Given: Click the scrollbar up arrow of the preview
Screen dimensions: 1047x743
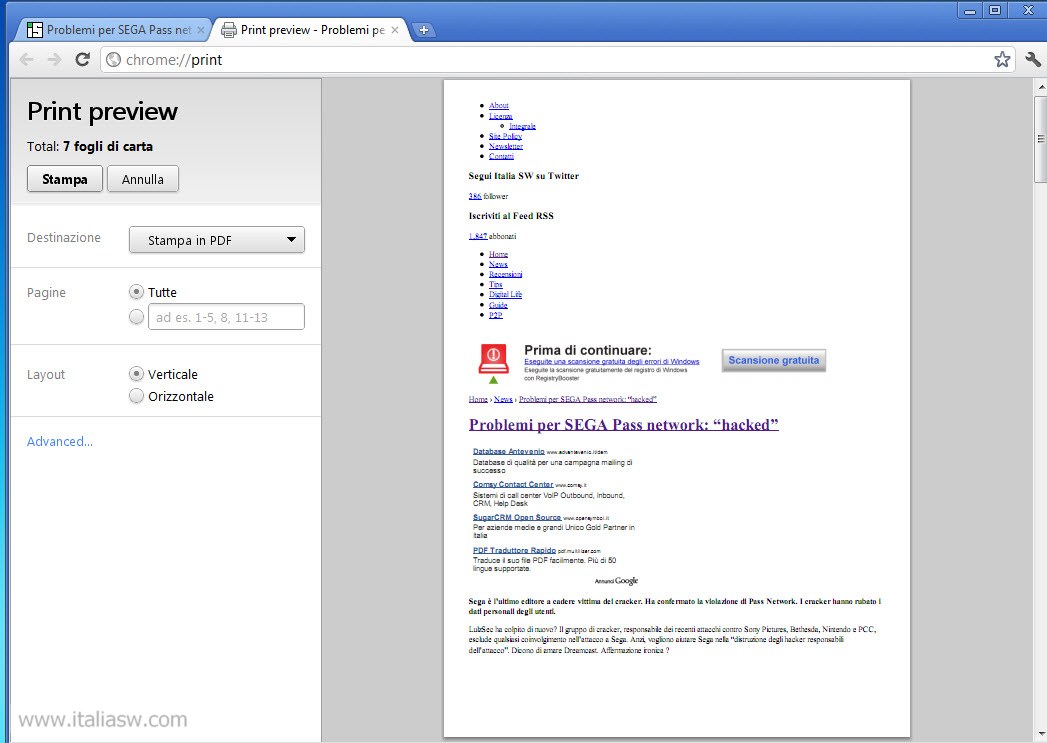Looking at the screenshot, I should (x=1040, y=87).
